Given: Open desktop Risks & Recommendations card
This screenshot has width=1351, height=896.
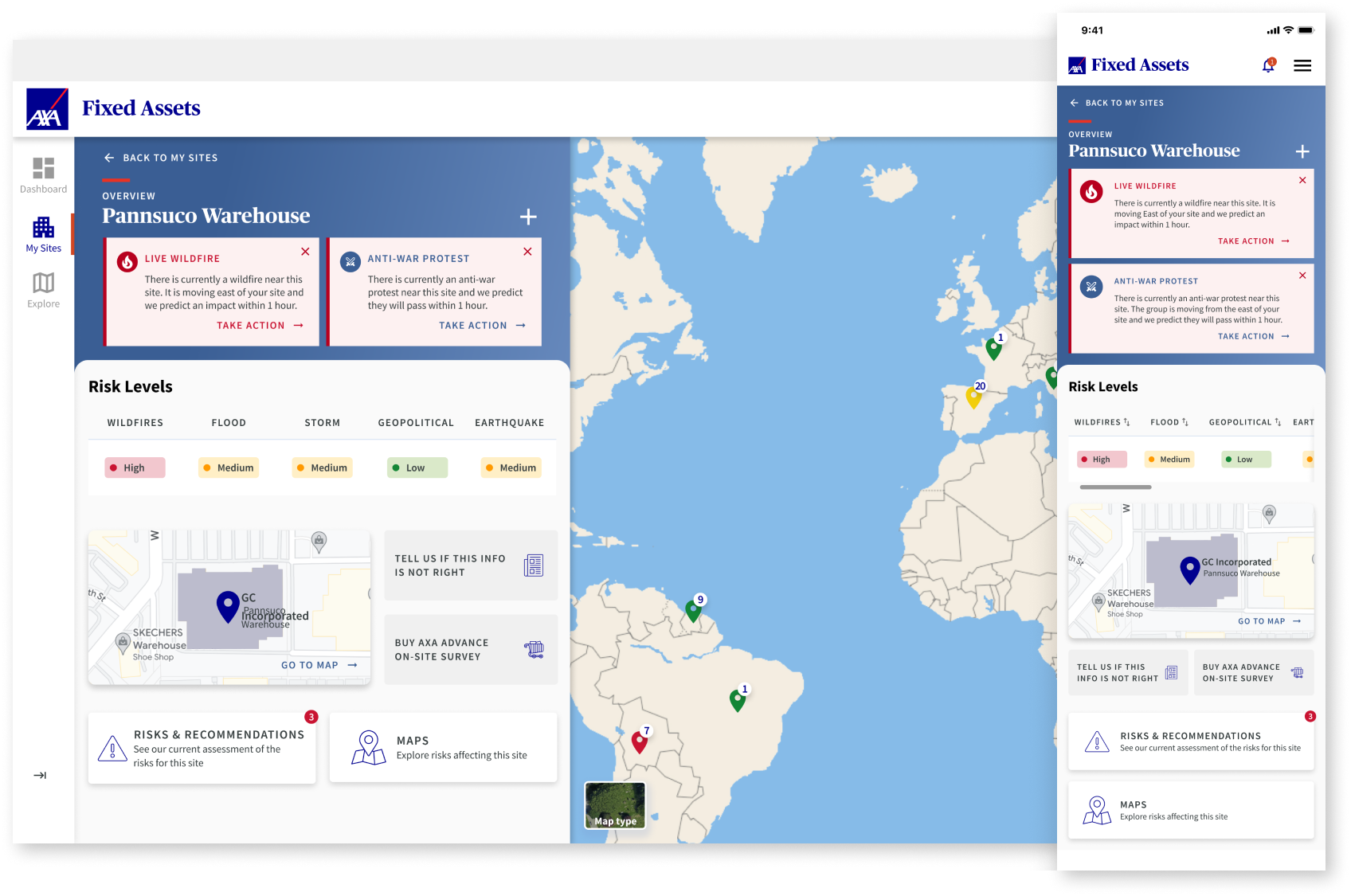Looking at the screenshot, I should pyautogui.click(x=202, y=748).
